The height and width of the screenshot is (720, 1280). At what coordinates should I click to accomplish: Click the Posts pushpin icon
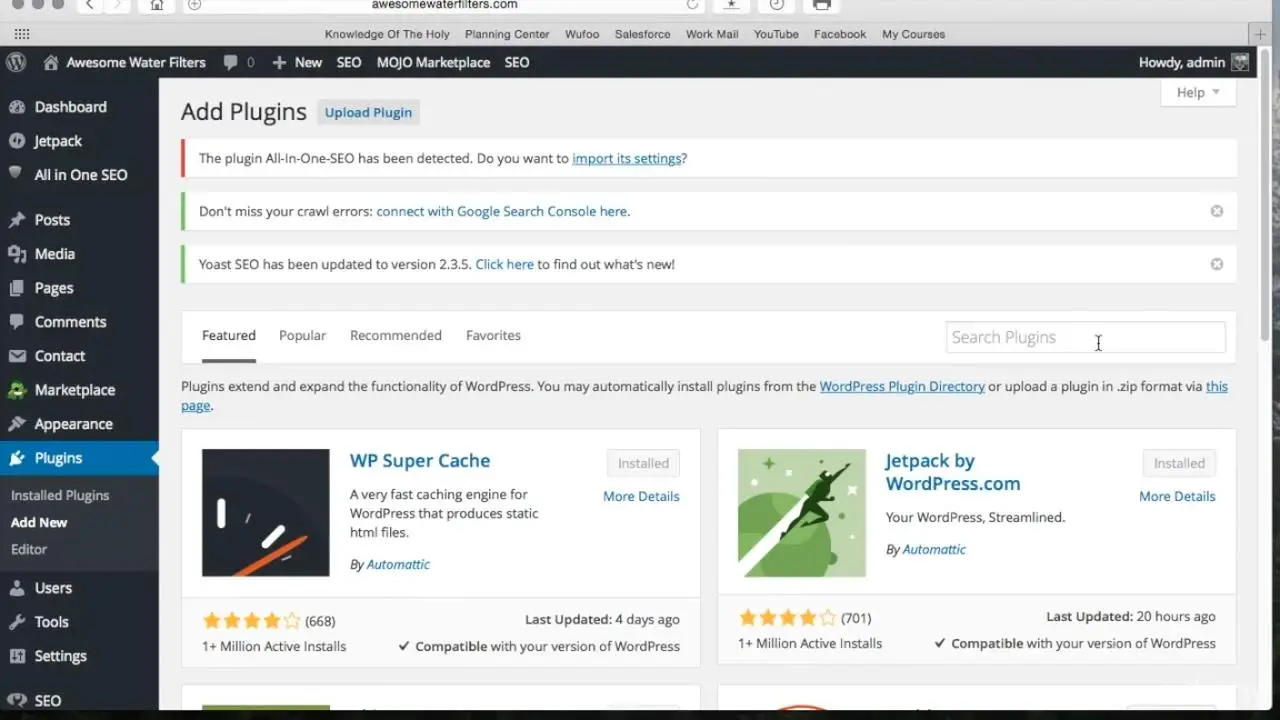[x=17, y=220]
